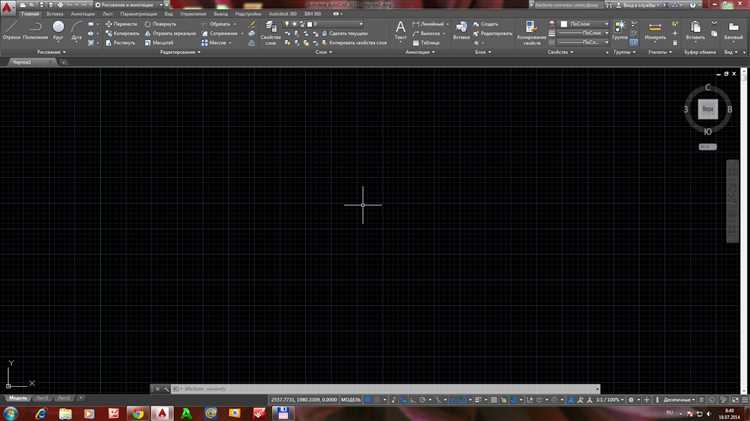
Task: Expand the ПоСлою color dropdown
Action: tap(585, 24)
